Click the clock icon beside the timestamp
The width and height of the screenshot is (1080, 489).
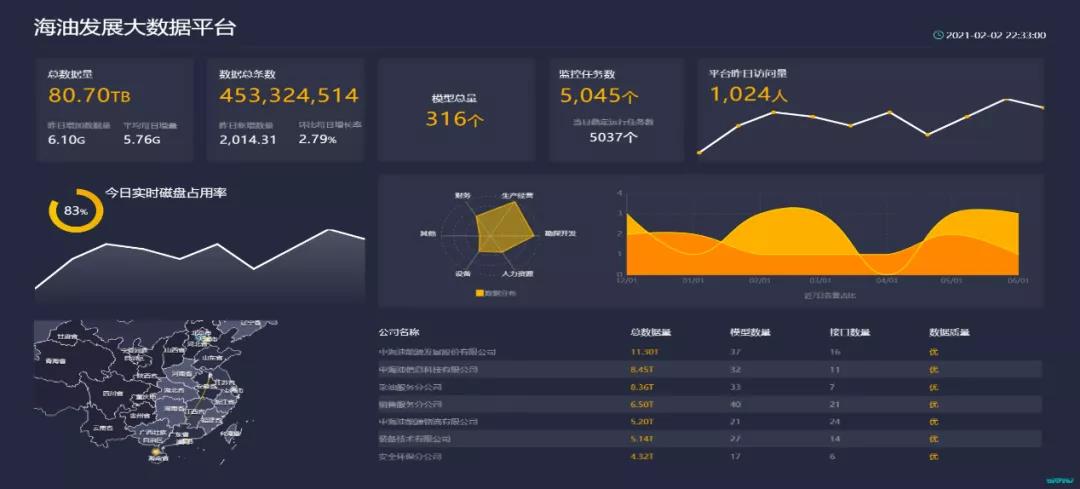[x=938, y=35]
